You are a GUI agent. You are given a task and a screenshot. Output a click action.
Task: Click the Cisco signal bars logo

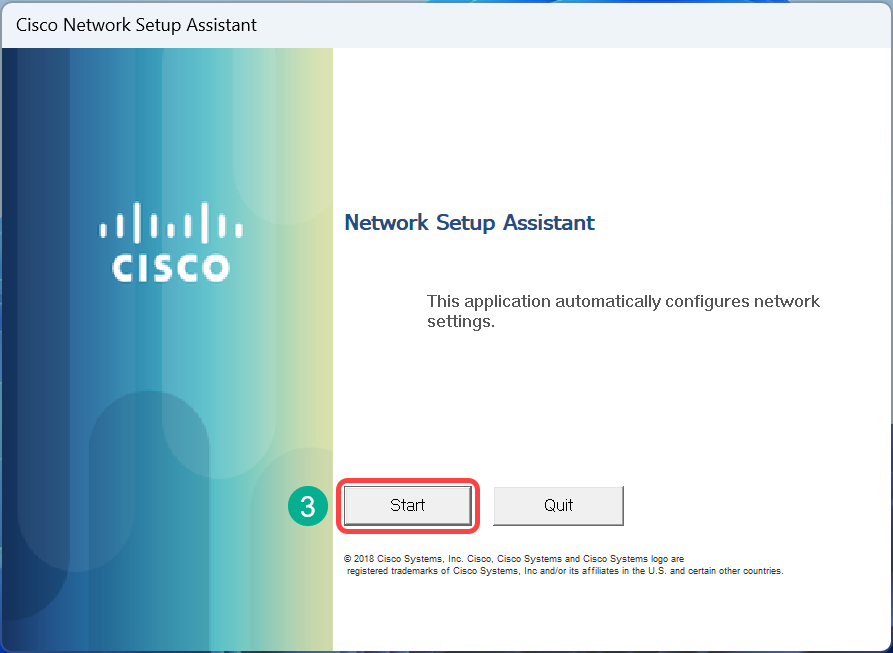171,222
